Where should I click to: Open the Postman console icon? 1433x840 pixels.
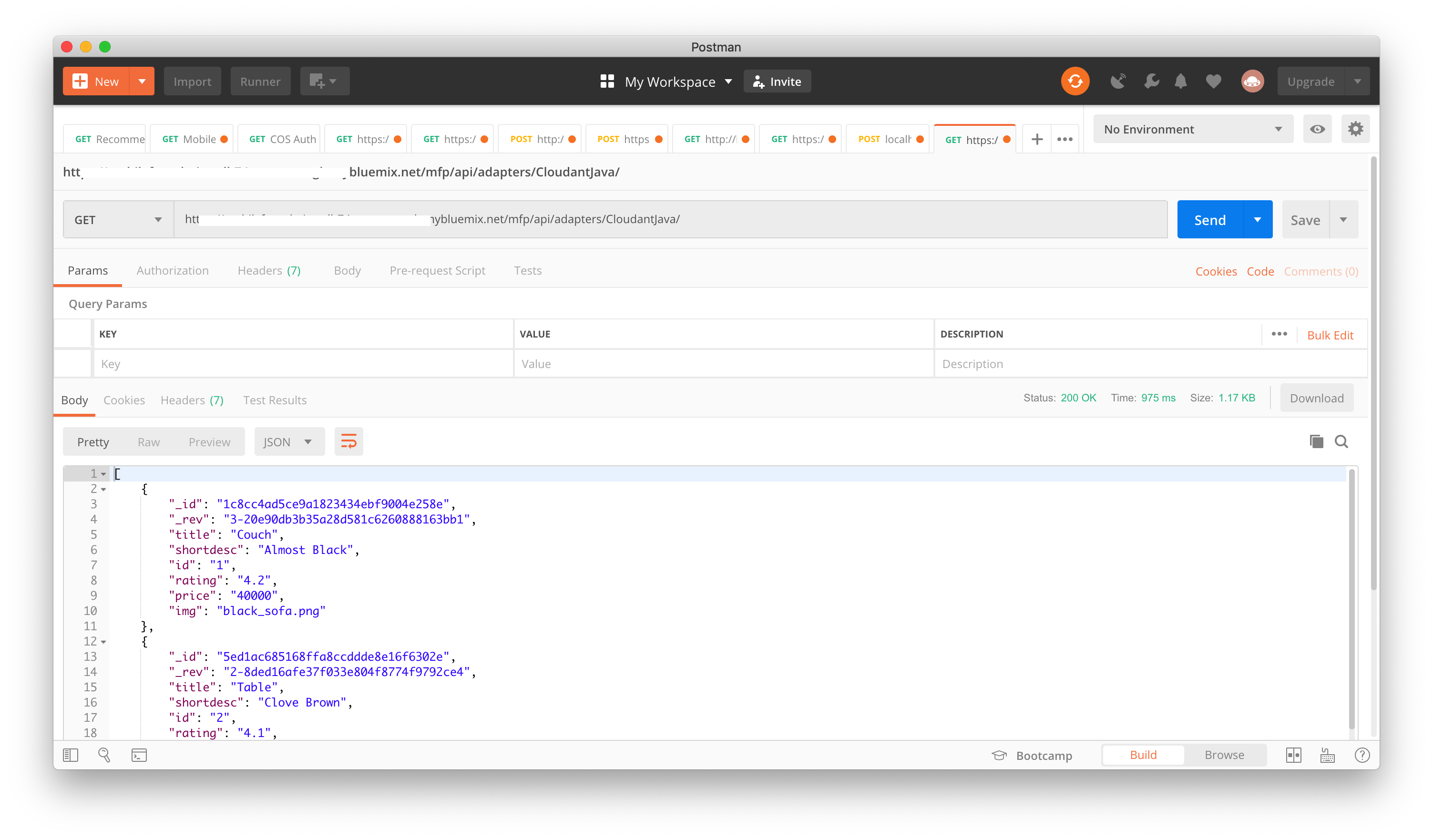click(139, 755)
